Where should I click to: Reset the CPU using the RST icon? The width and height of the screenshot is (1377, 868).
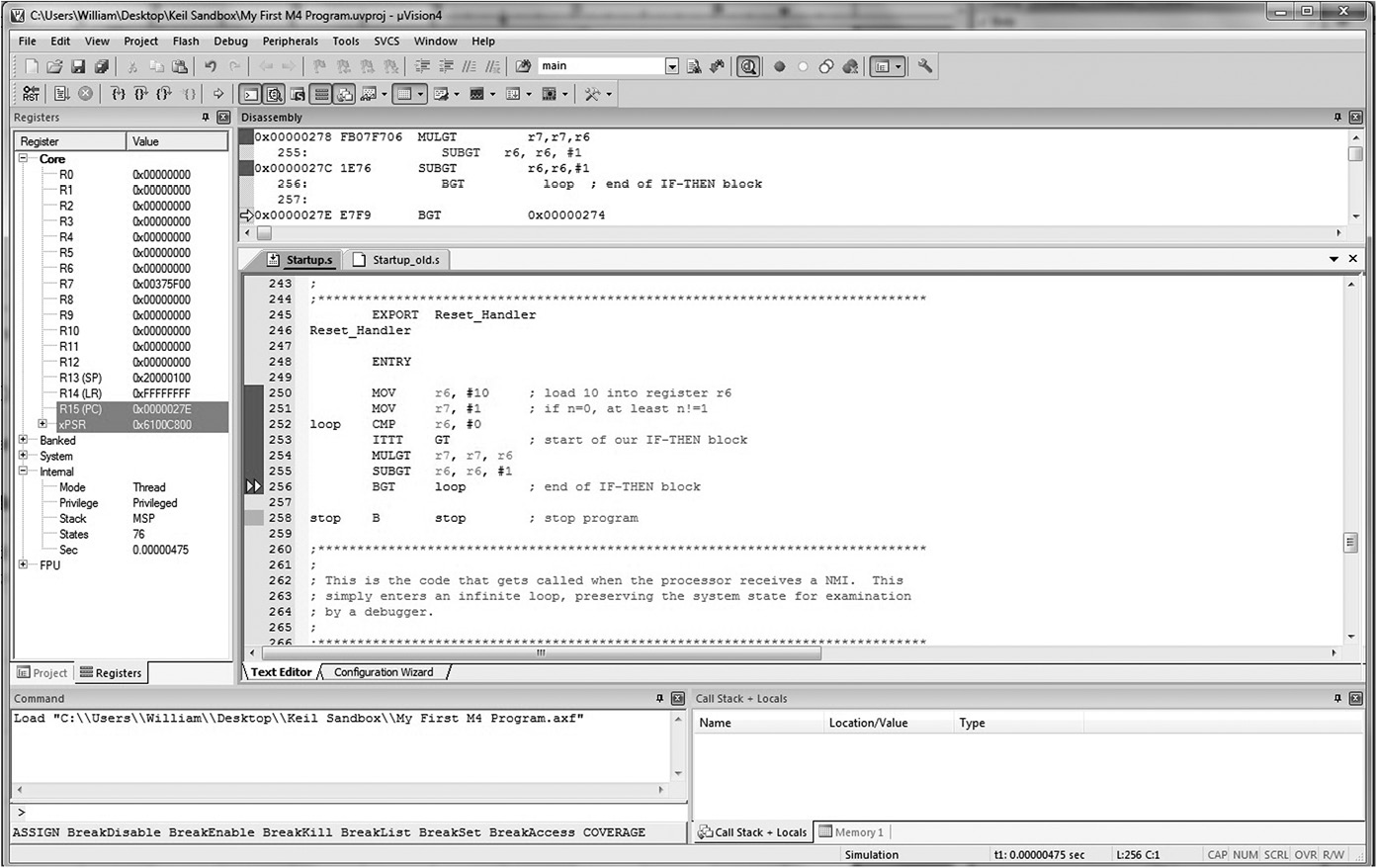pos(31,93)
